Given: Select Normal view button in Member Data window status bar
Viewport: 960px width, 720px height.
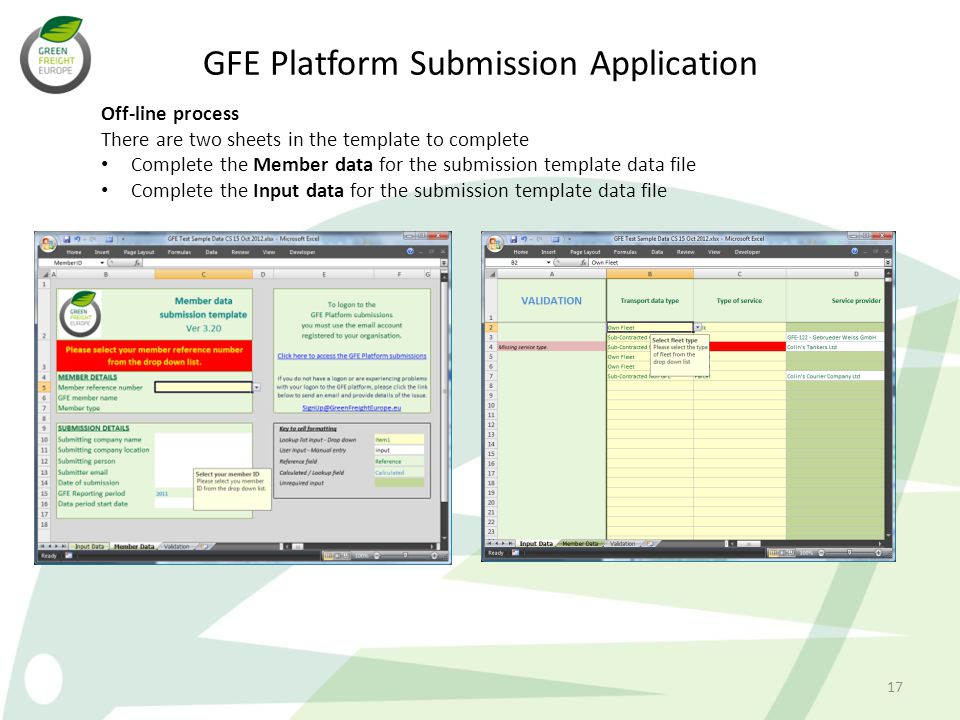Looking at the screenshot, I should pos(328,555).
